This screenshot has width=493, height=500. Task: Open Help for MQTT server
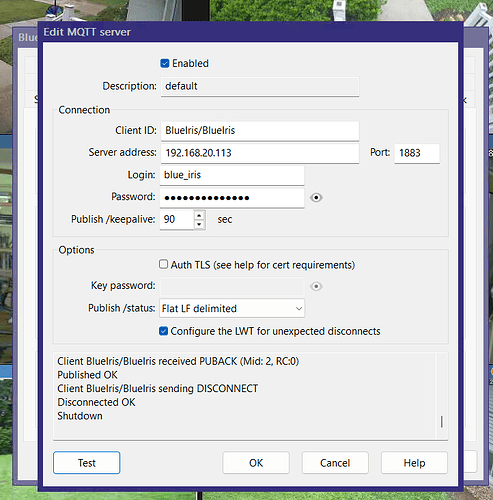point(414,463)
